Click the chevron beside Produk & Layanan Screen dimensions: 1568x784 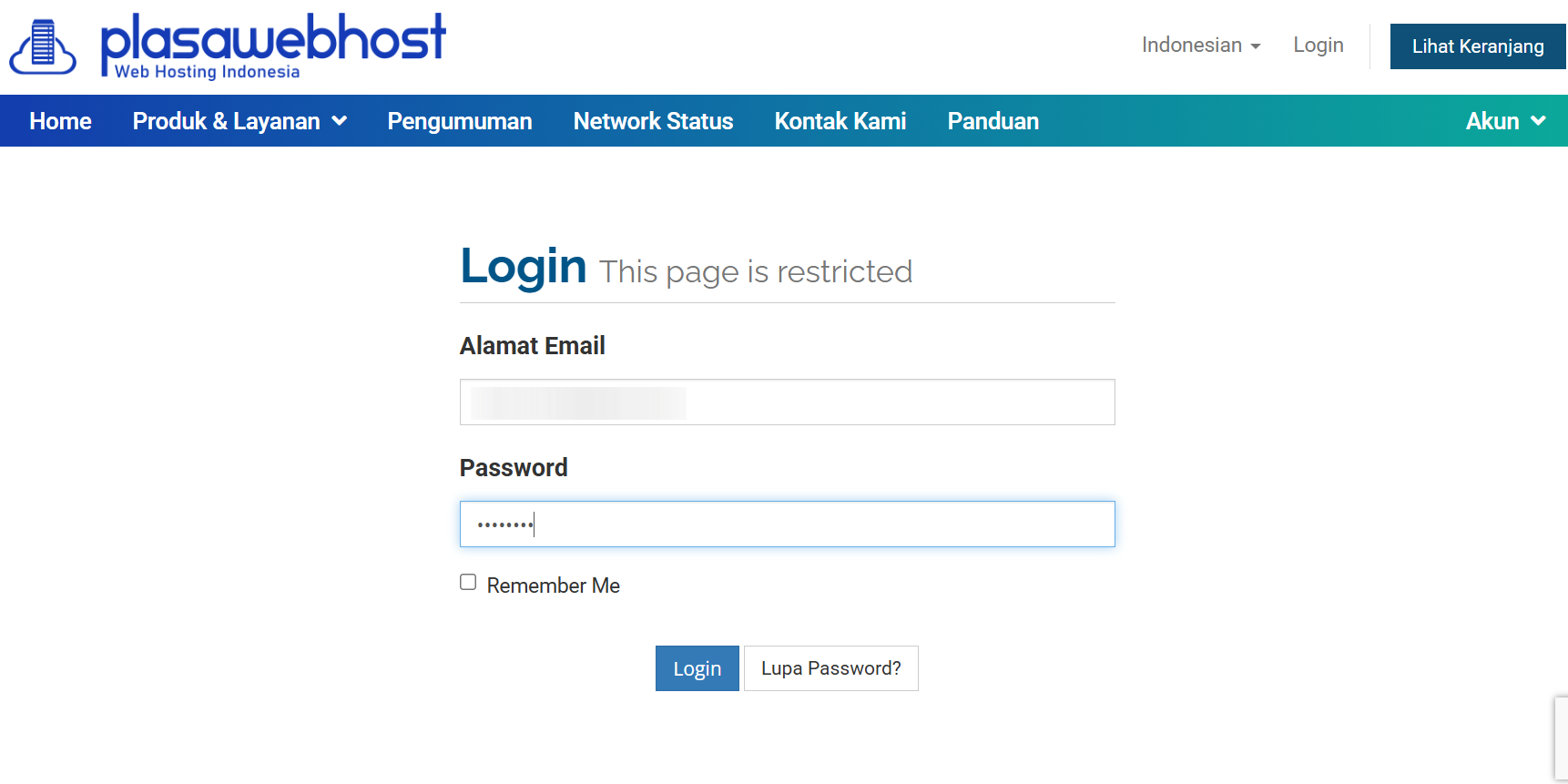click(x=340, y=121)
